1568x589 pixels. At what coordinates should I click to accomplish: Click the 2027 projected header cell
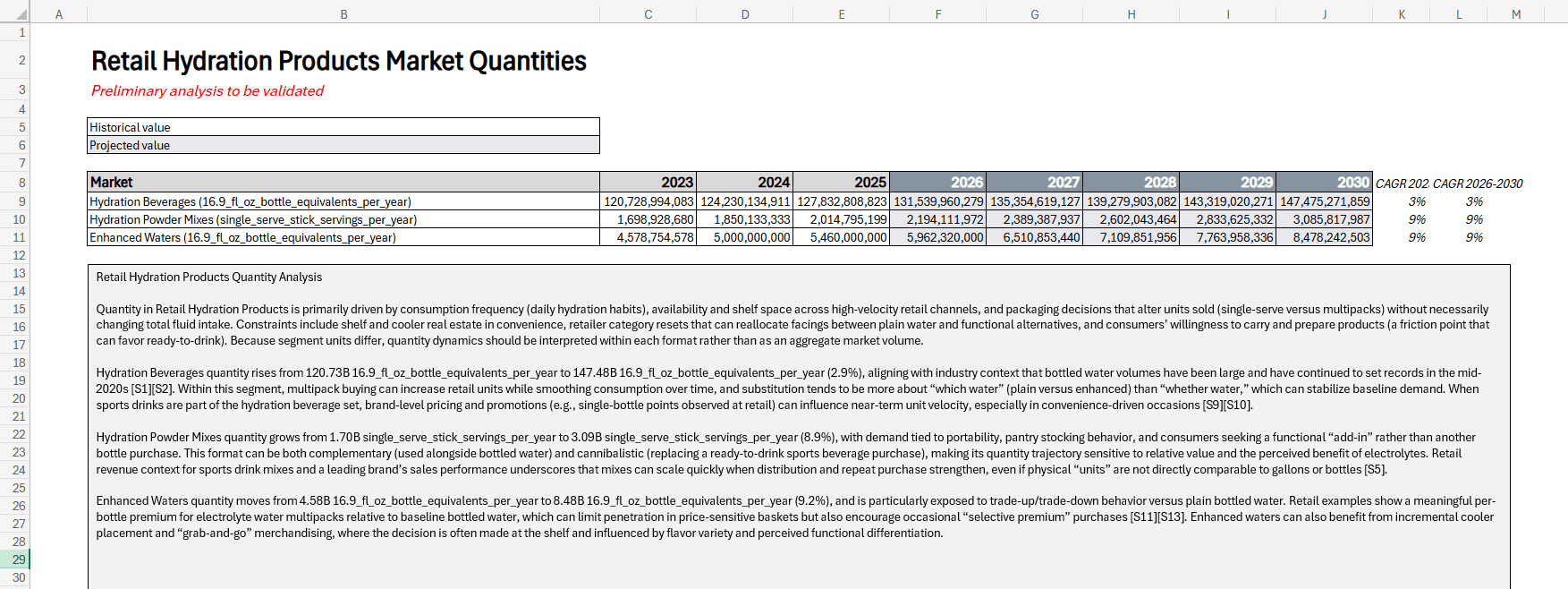point(1034,183)
